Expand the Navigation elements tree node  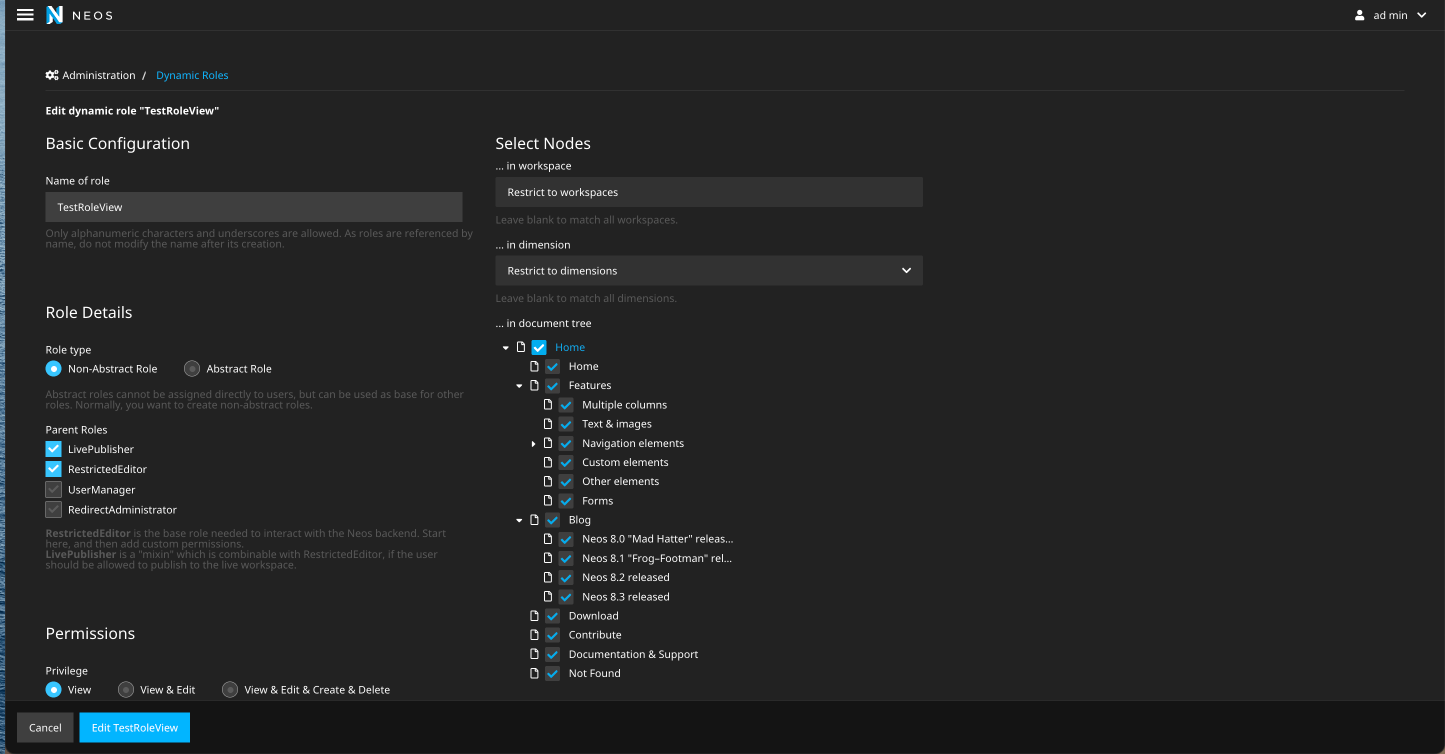point(533,443)
